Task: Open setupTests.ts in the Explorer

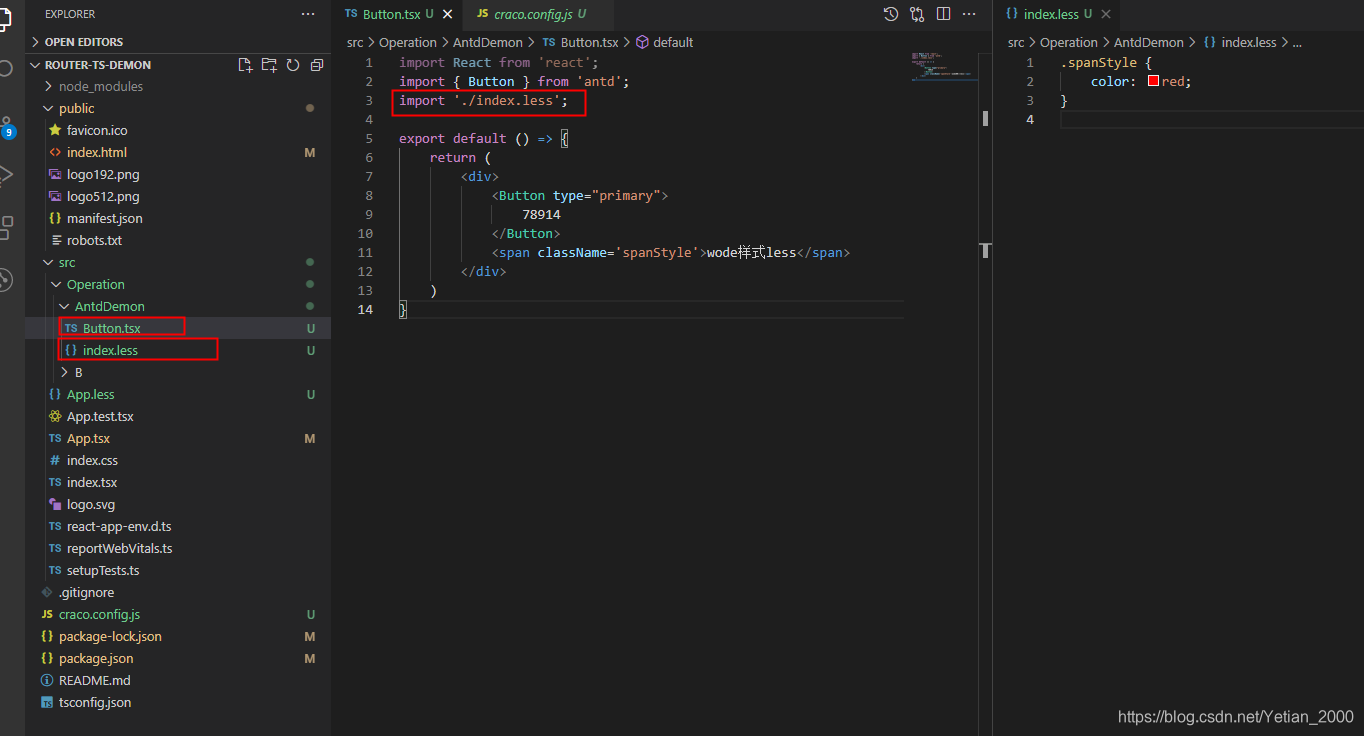Action: (x=103, y=571)
